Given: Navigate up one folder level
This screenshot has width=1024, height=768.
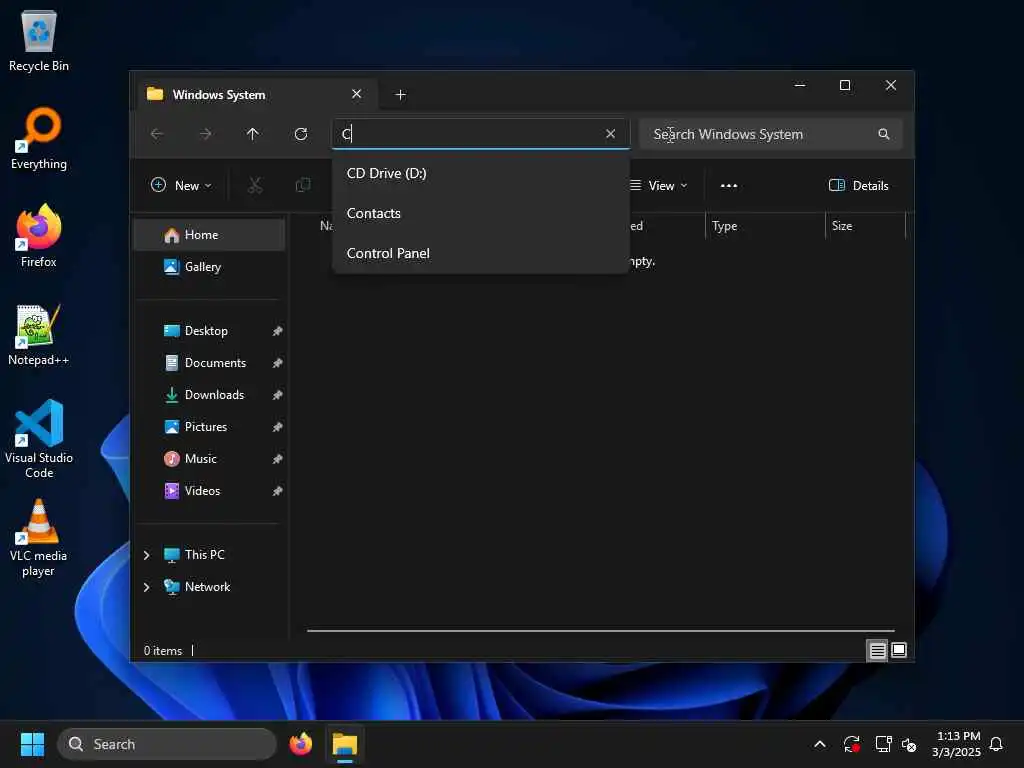Looking at the screenshot, I should (253, 134).
